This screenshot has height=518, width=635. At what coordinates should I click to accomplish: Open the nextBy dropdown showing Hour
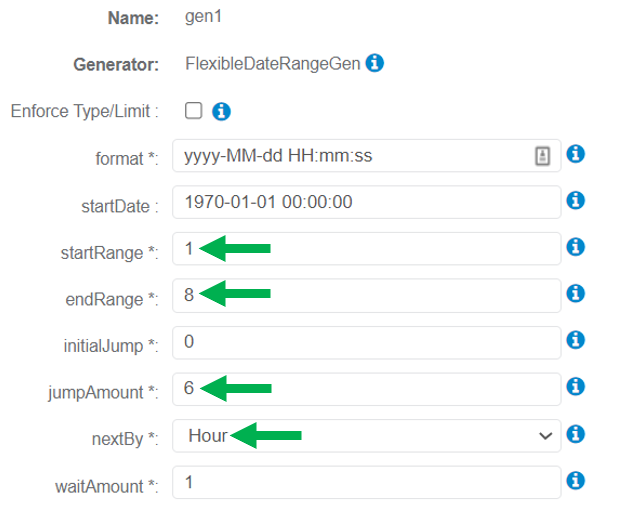pyautogui.click(x=367, y=436)
